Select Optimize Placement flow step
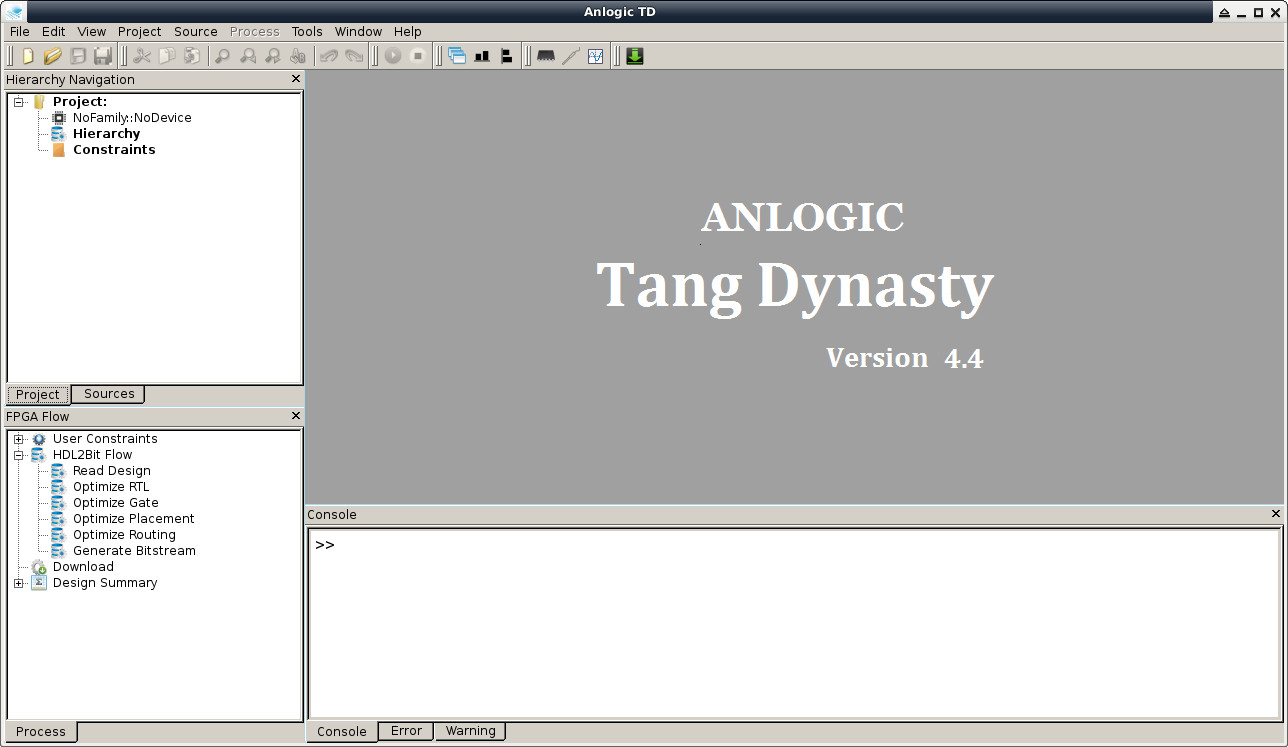1288x747 pixels. tap(134, 519)
